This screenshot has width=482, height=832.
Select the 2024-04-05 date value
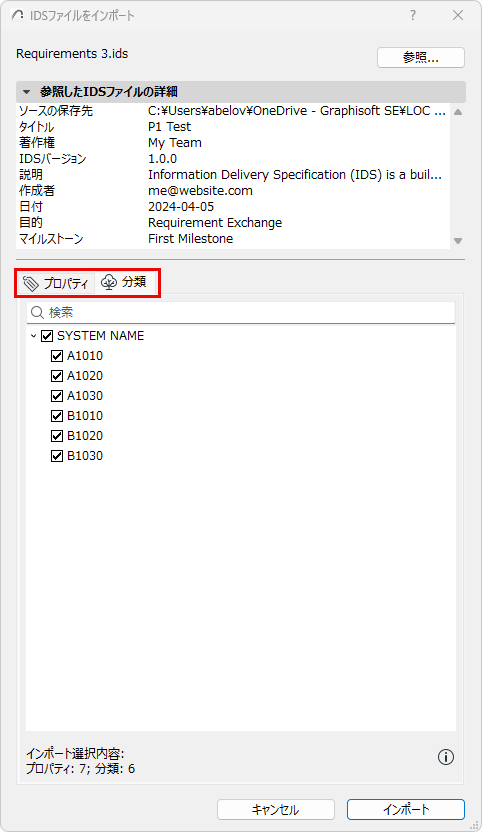click(181, 206)
